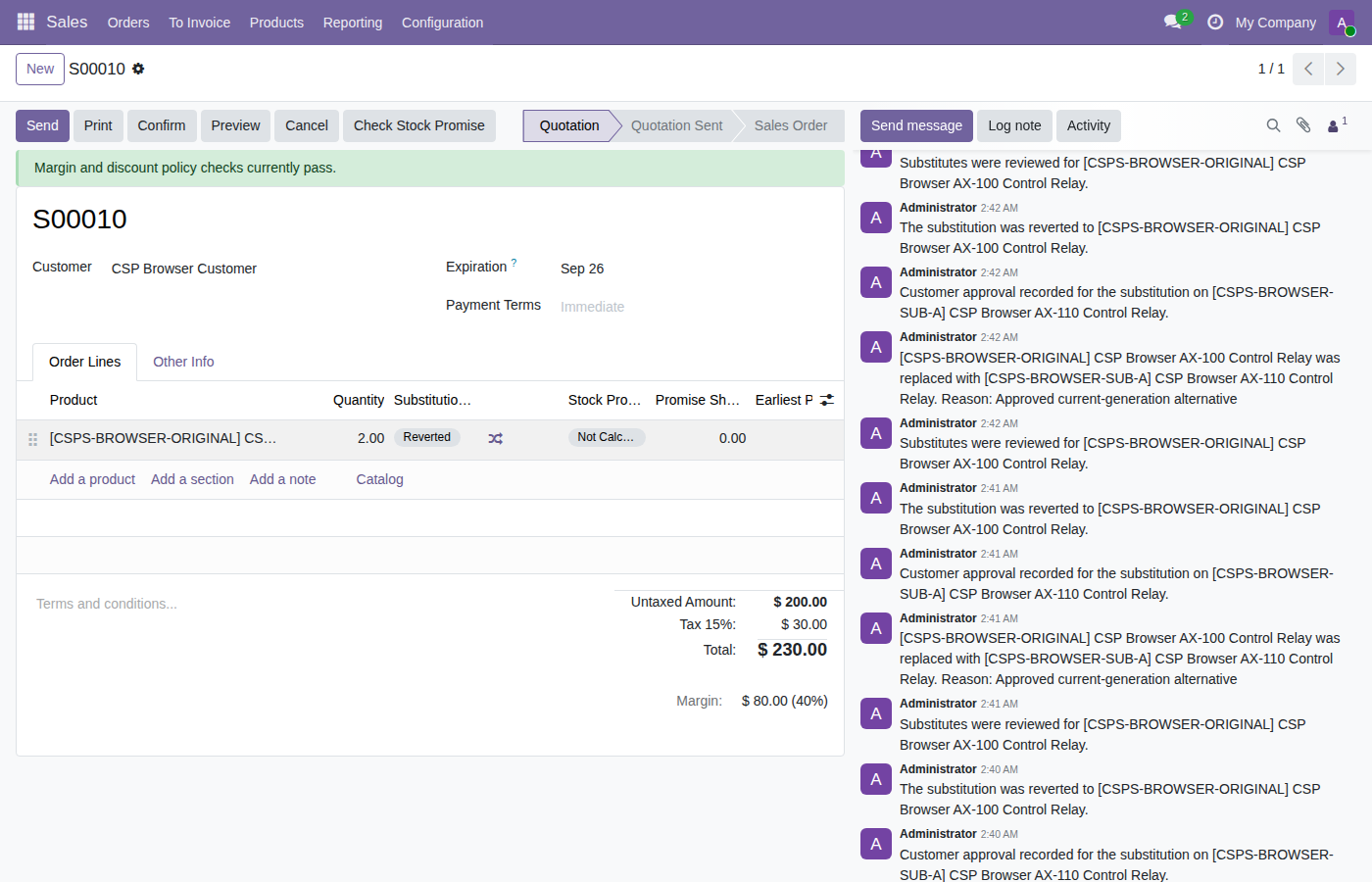Screen dimensions: 1372x882
Task: Select the Order Lines tab
Action: [x=85, y=362]
